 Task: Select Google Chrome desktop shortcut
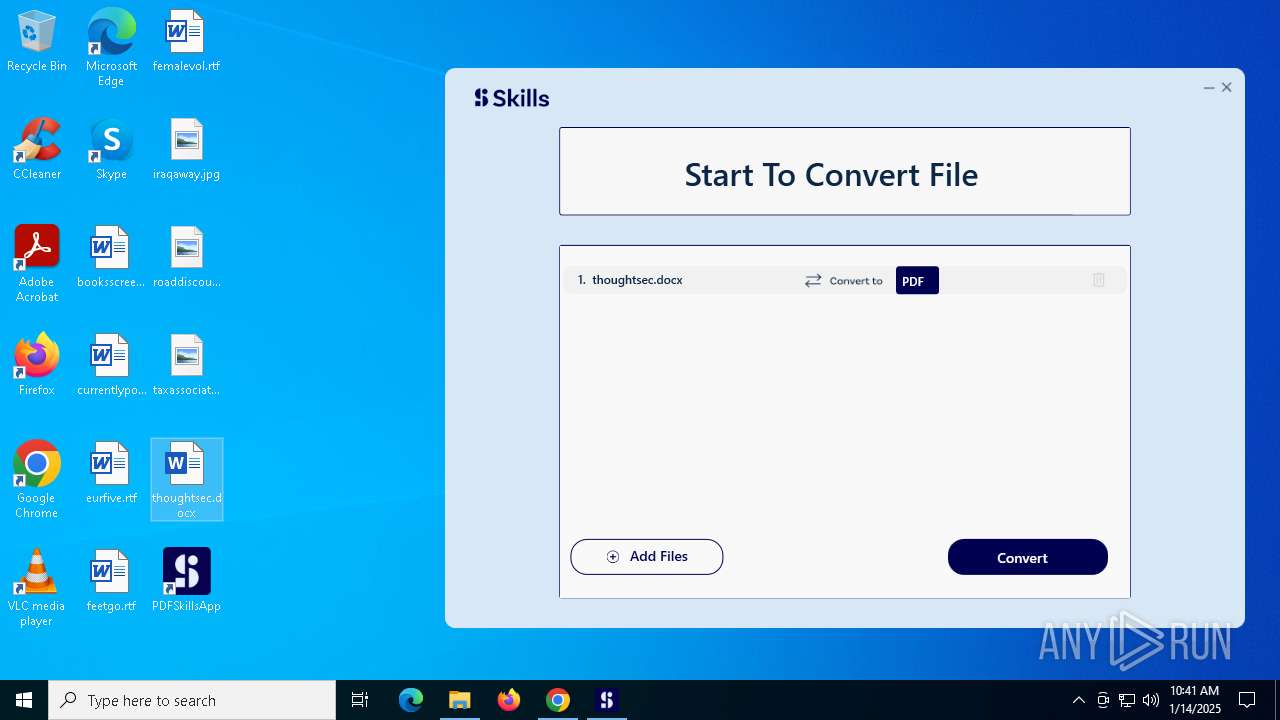(x=37, y=480)
